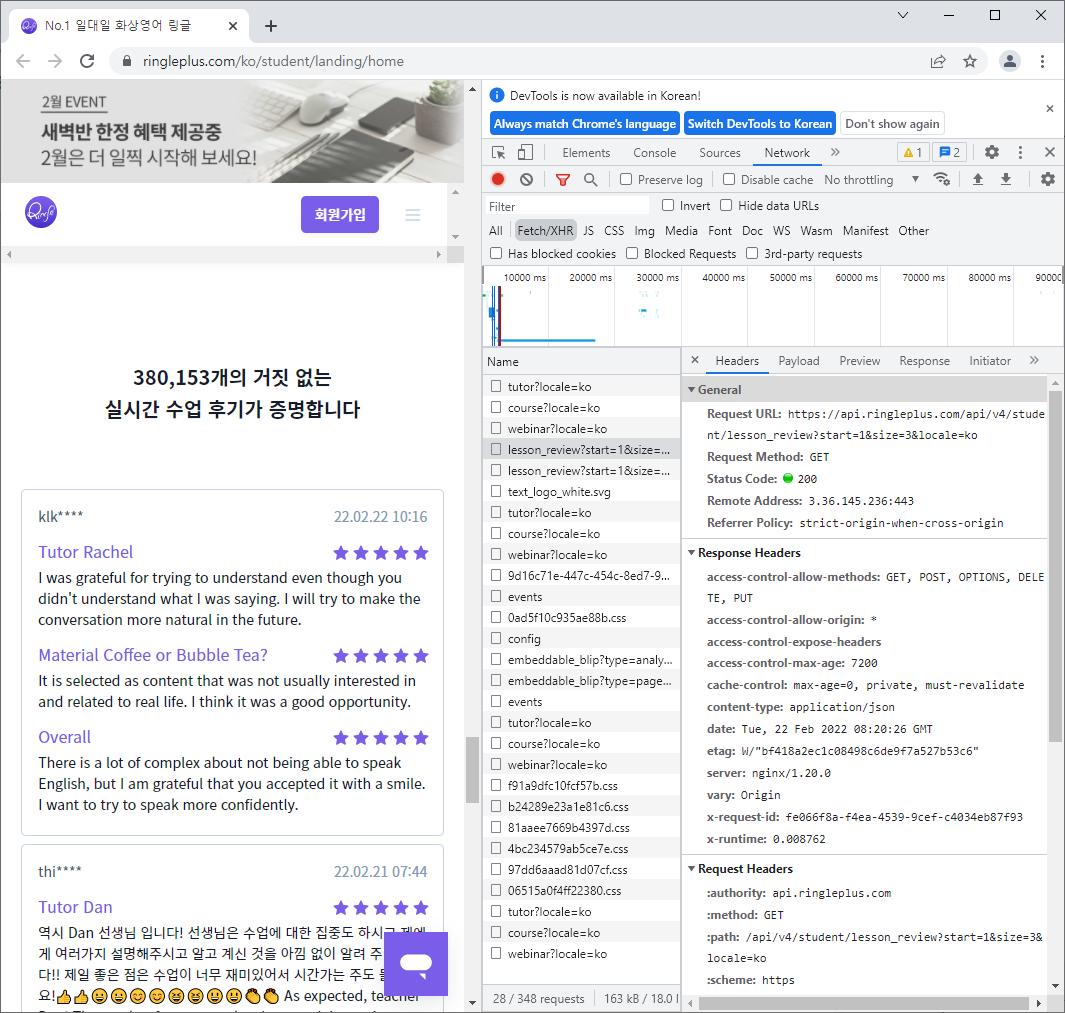
Task: Import HAR file upload icon
Action: pos(978,179)
